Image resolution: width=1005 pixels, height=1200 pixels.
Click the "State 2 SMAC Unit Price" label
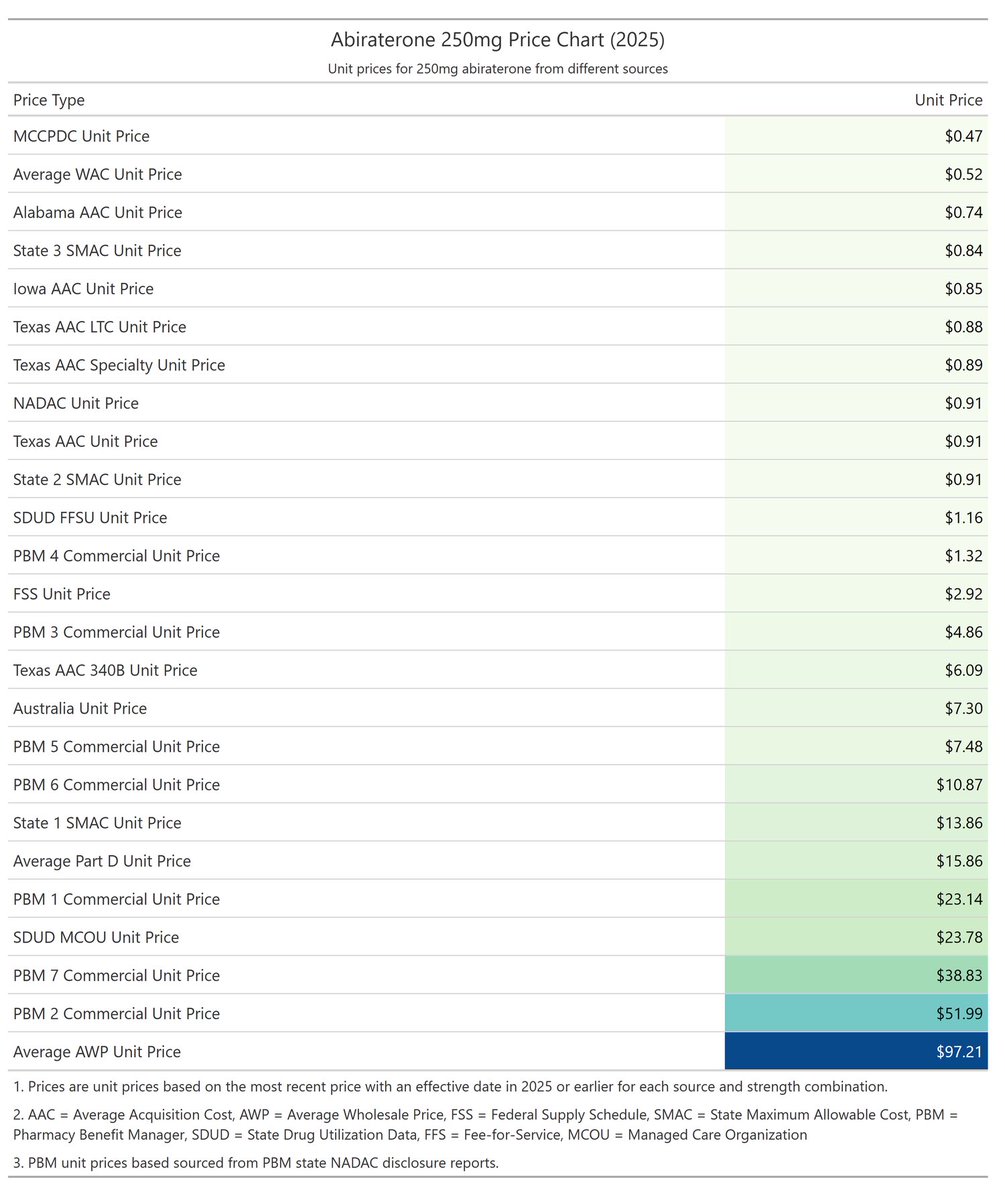click(97, 479)
